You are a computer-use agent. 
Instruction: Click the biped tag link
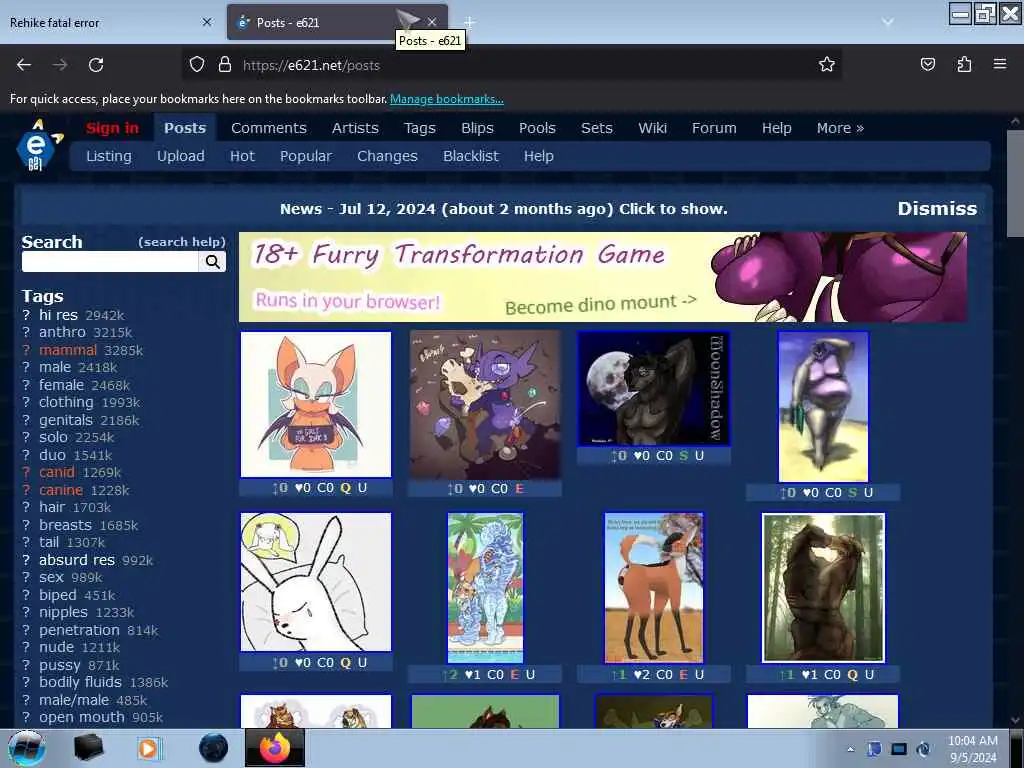[57, 595]
